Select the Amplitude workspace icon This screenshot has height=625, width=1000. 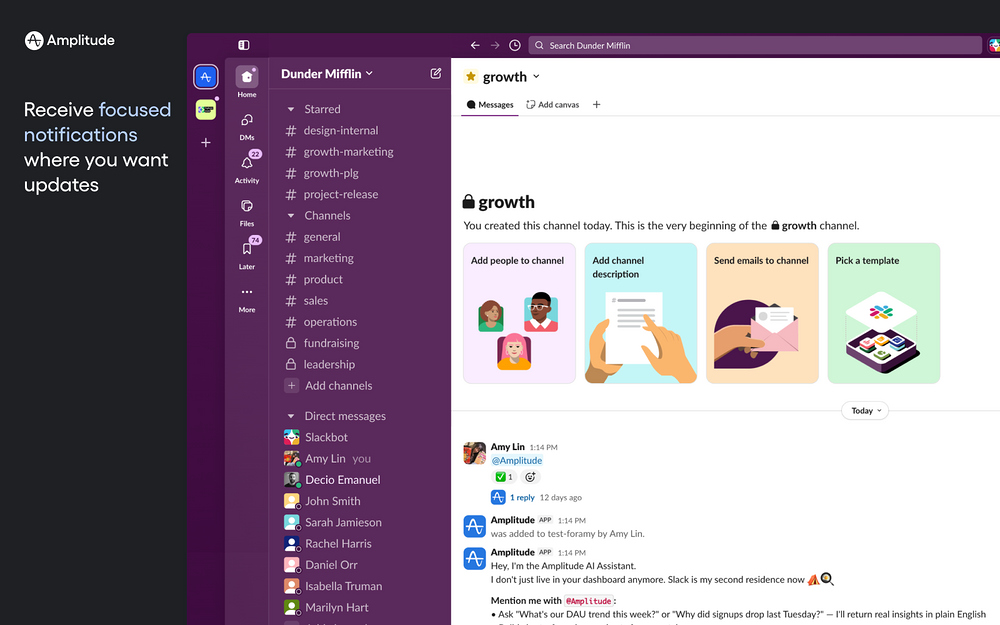205,77
